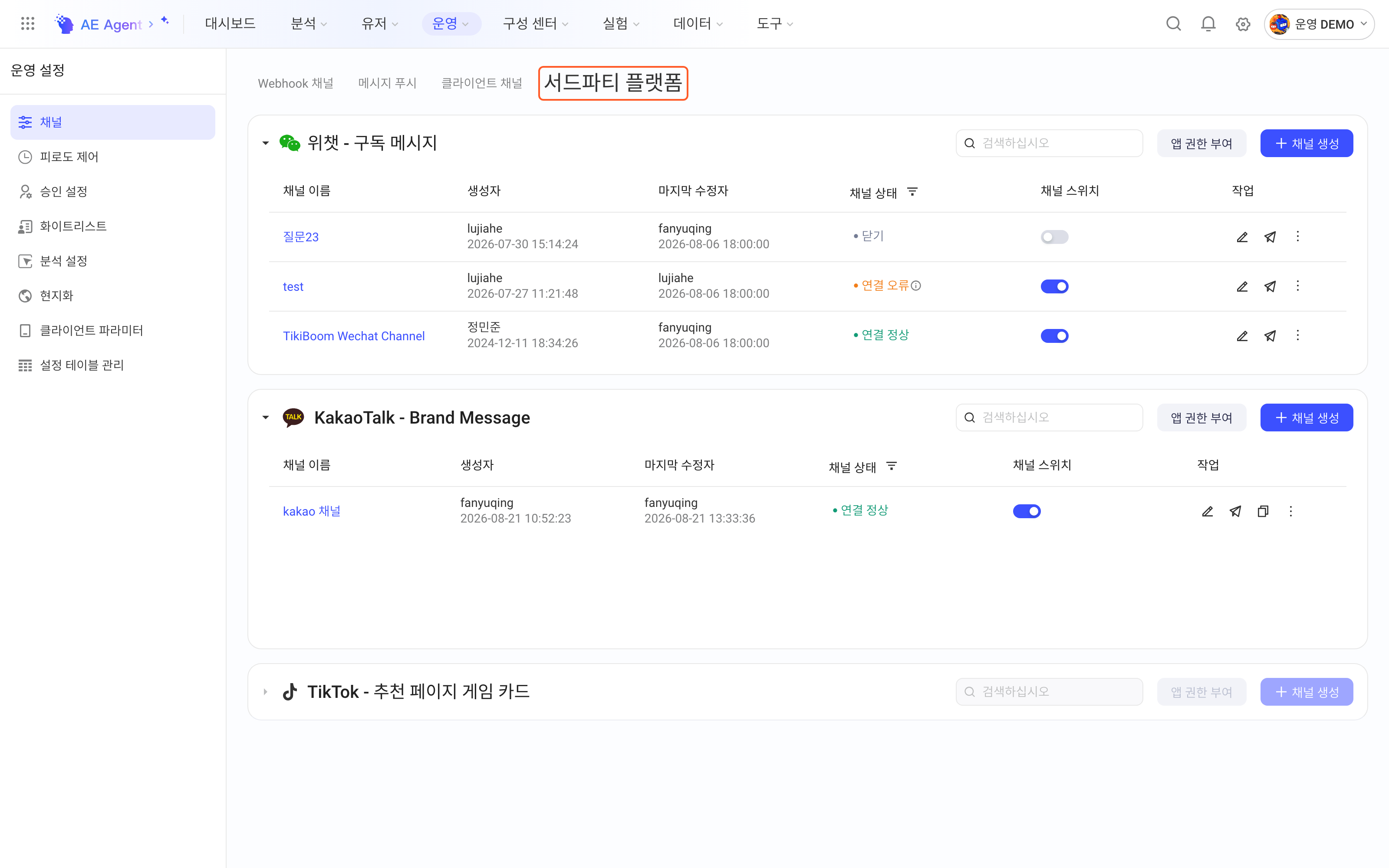Open the kakao 채널 link
The image size is (1389, 868).
point(312,511)
